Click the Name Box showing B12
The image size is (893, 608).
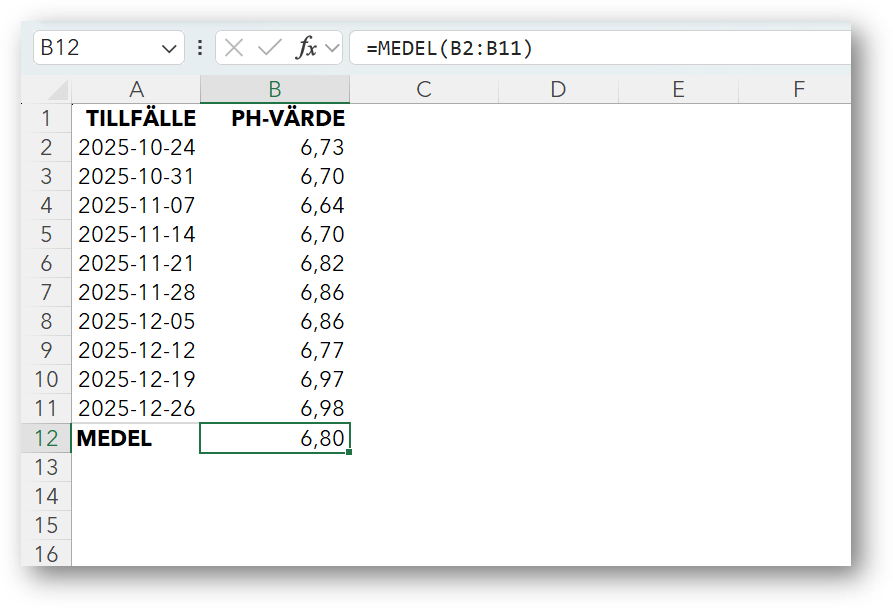click(95, 48)
